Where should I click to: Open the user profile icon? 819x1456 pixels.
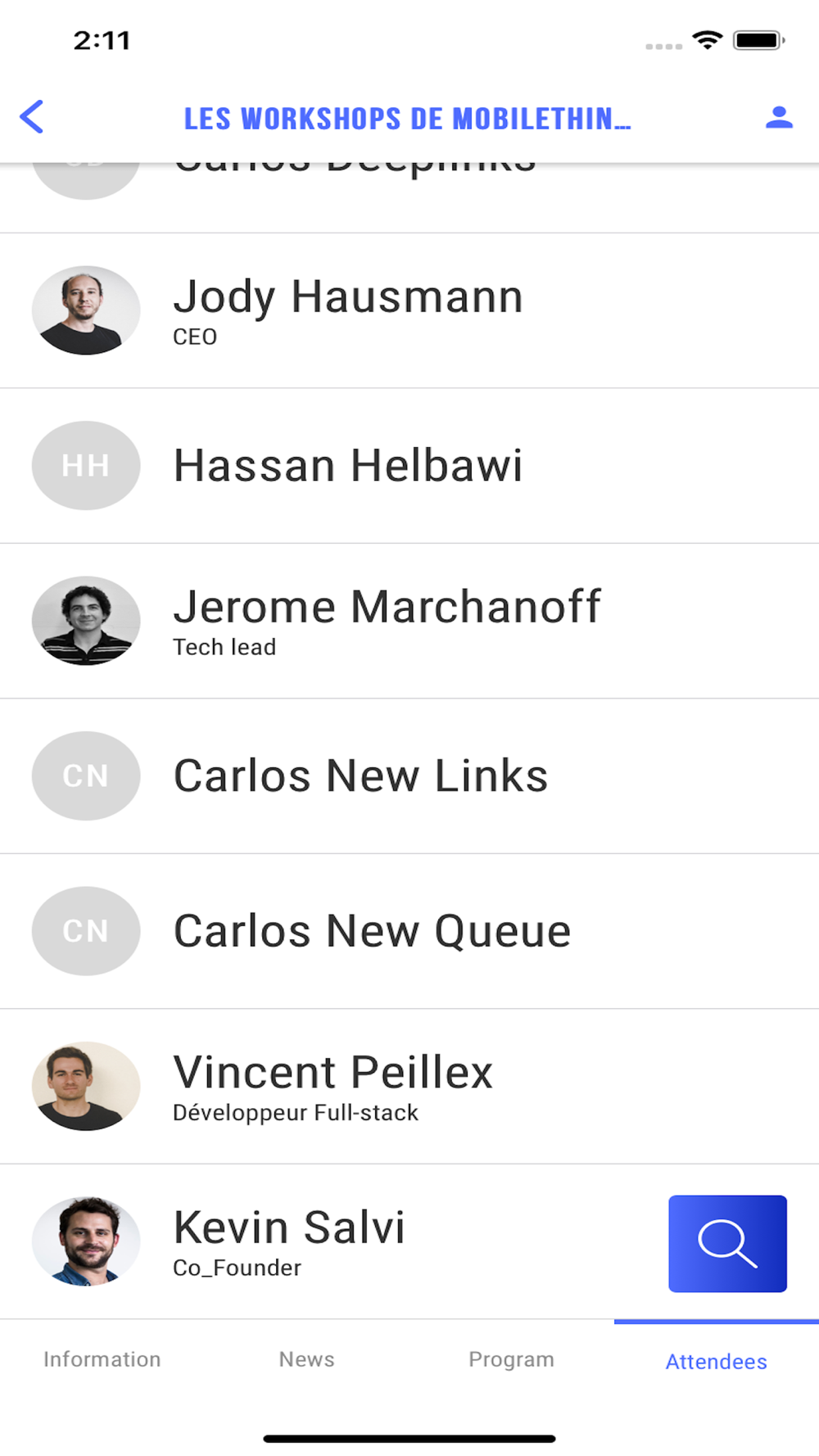click(x=779, y=118)
